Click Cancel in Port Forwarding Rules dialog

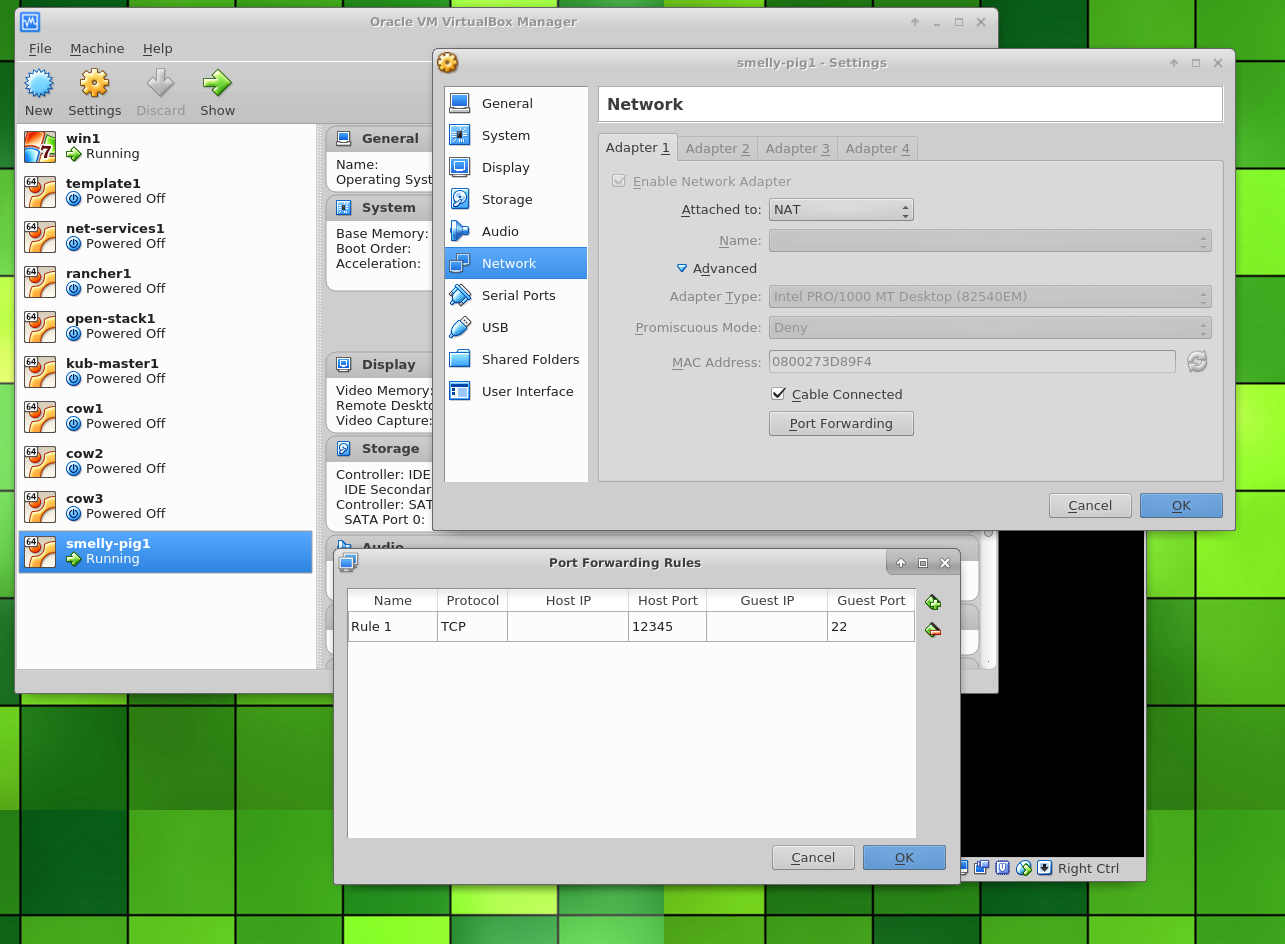coord(813,857)
